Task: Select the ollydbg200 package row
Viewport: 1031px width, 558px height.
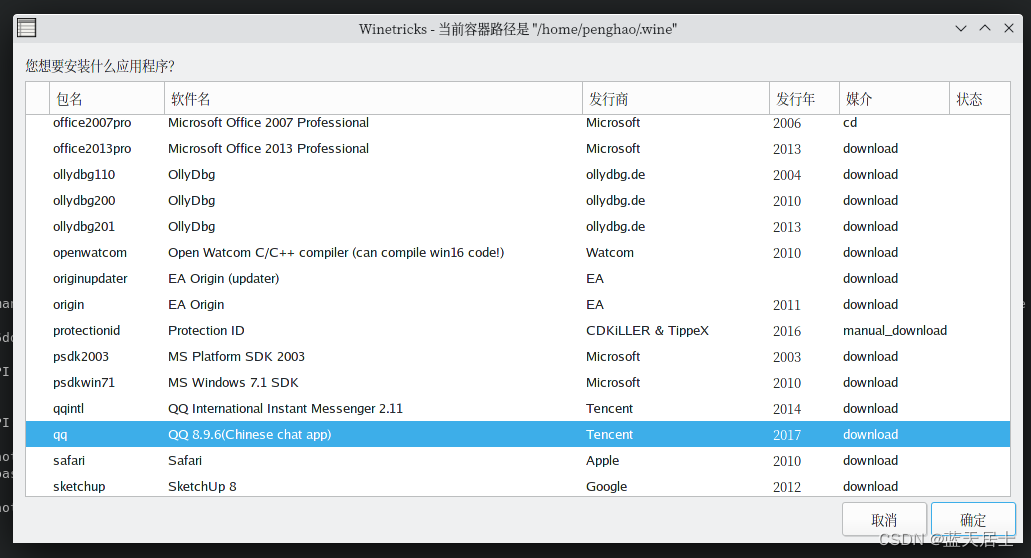Action: 517,200
